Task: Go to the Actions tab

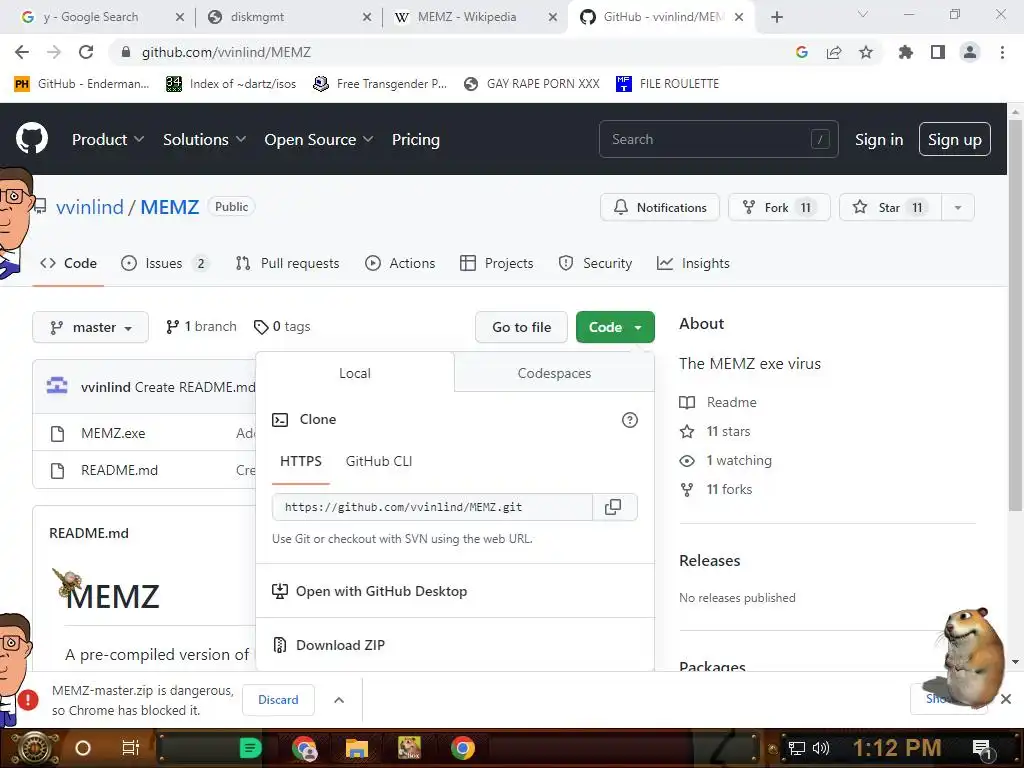Action: click(400, 263)
